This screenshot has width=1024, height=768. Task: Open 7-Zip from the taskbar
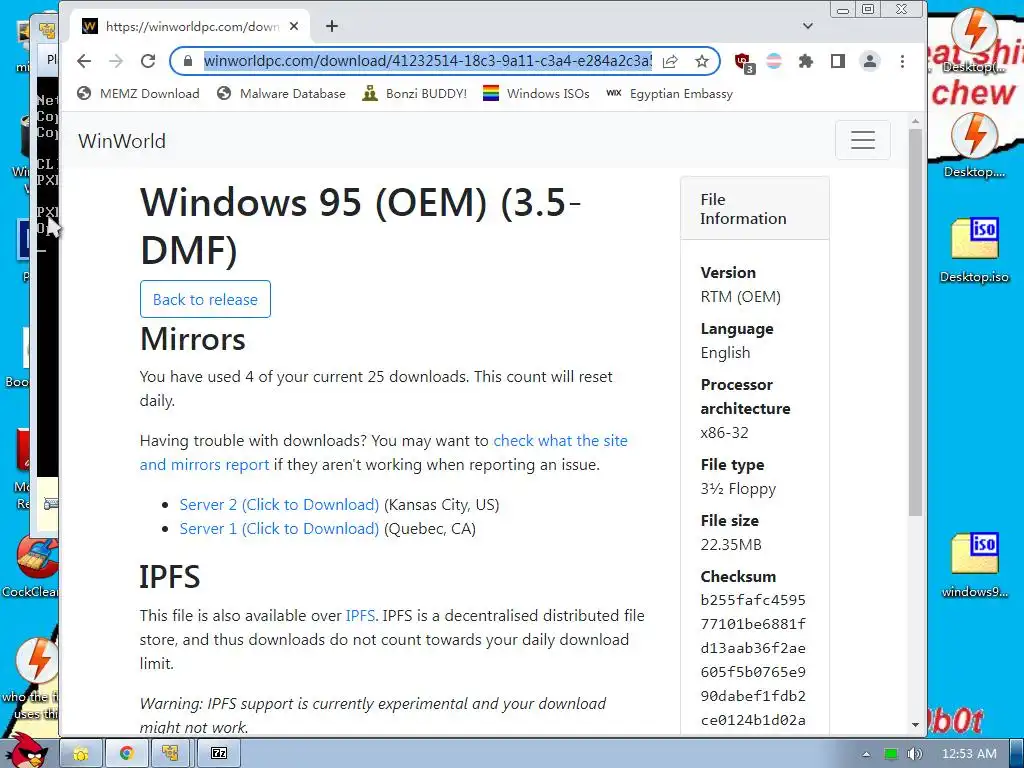pos(219,754)
